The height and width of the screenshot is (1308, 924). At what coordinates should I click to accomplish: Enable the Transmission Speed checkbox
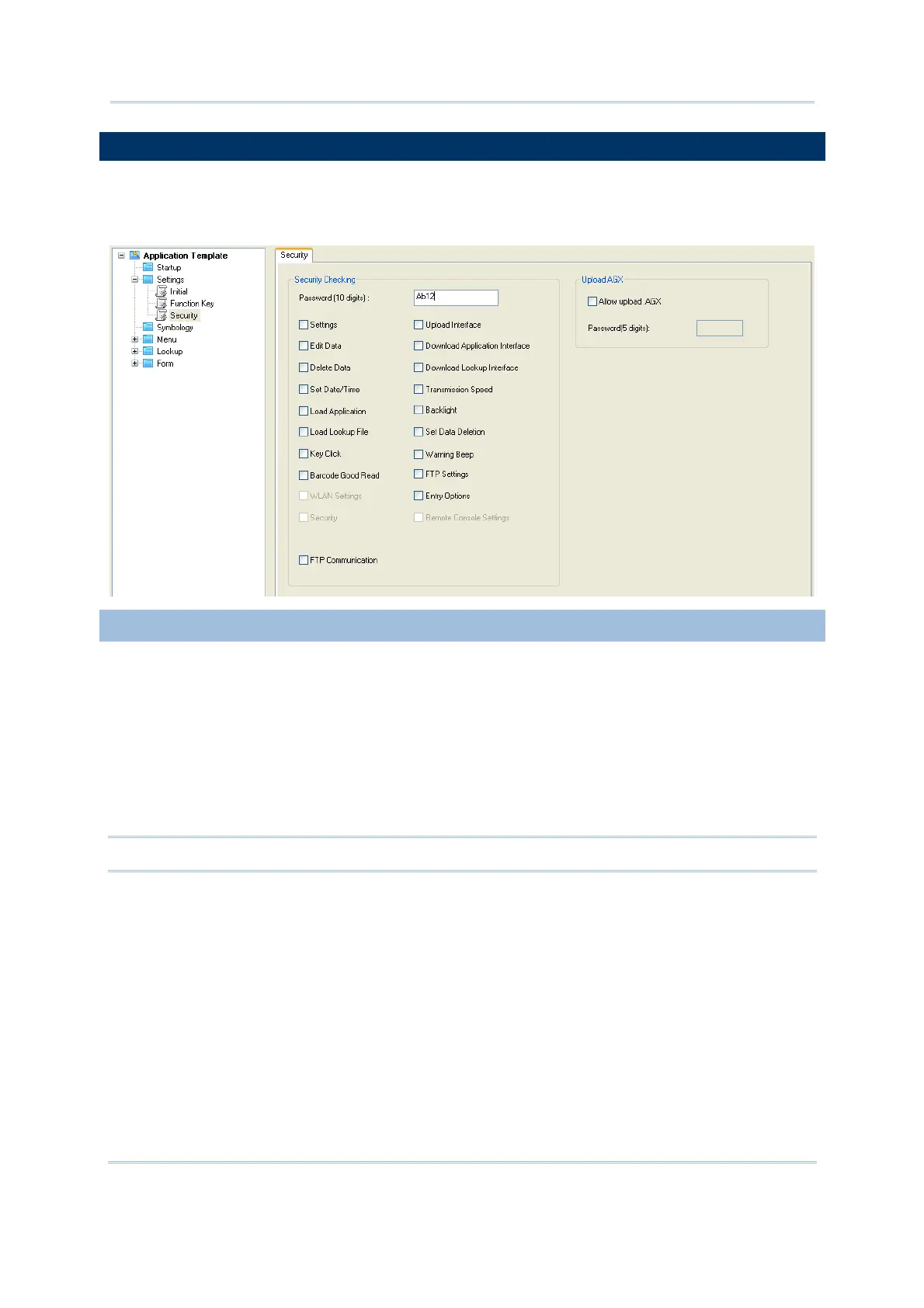tap(419, 389)
